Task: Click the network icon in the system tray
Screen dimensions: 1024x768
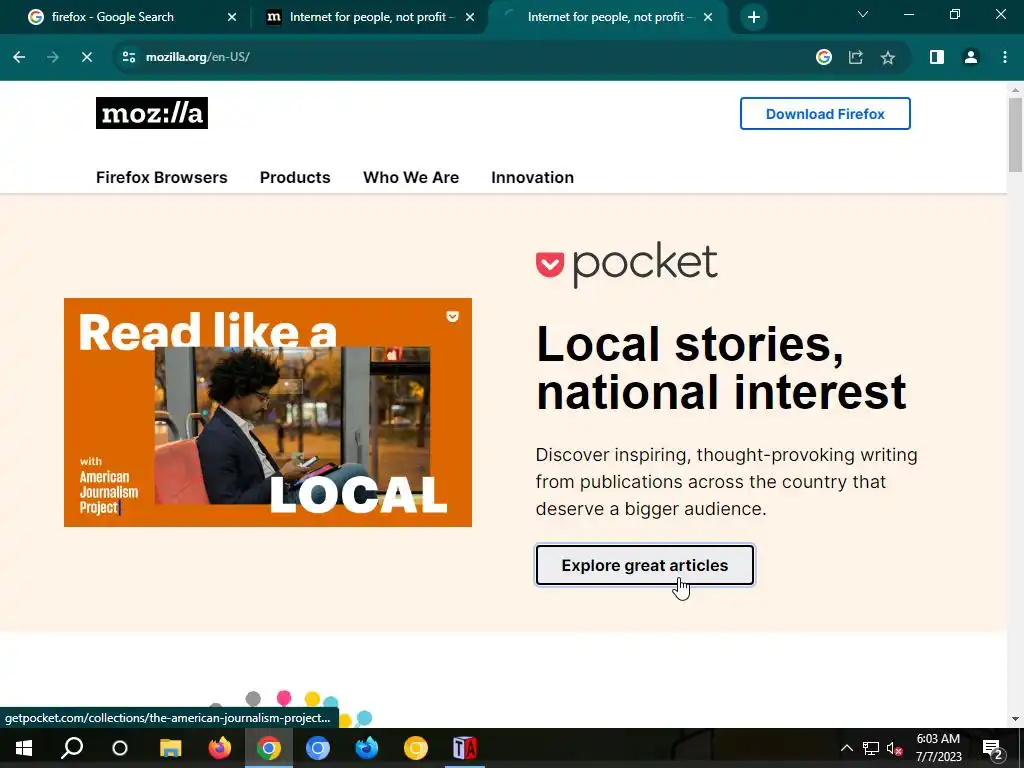Action: (871, 748)
